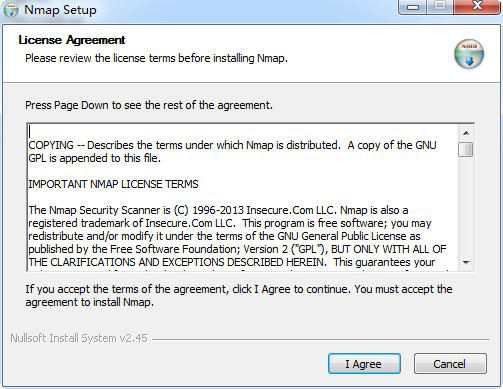This screenshot has height=389, width=503.
Task: Click the Nullsoft Install System v2.45 label
Action: tap(79, 338)
